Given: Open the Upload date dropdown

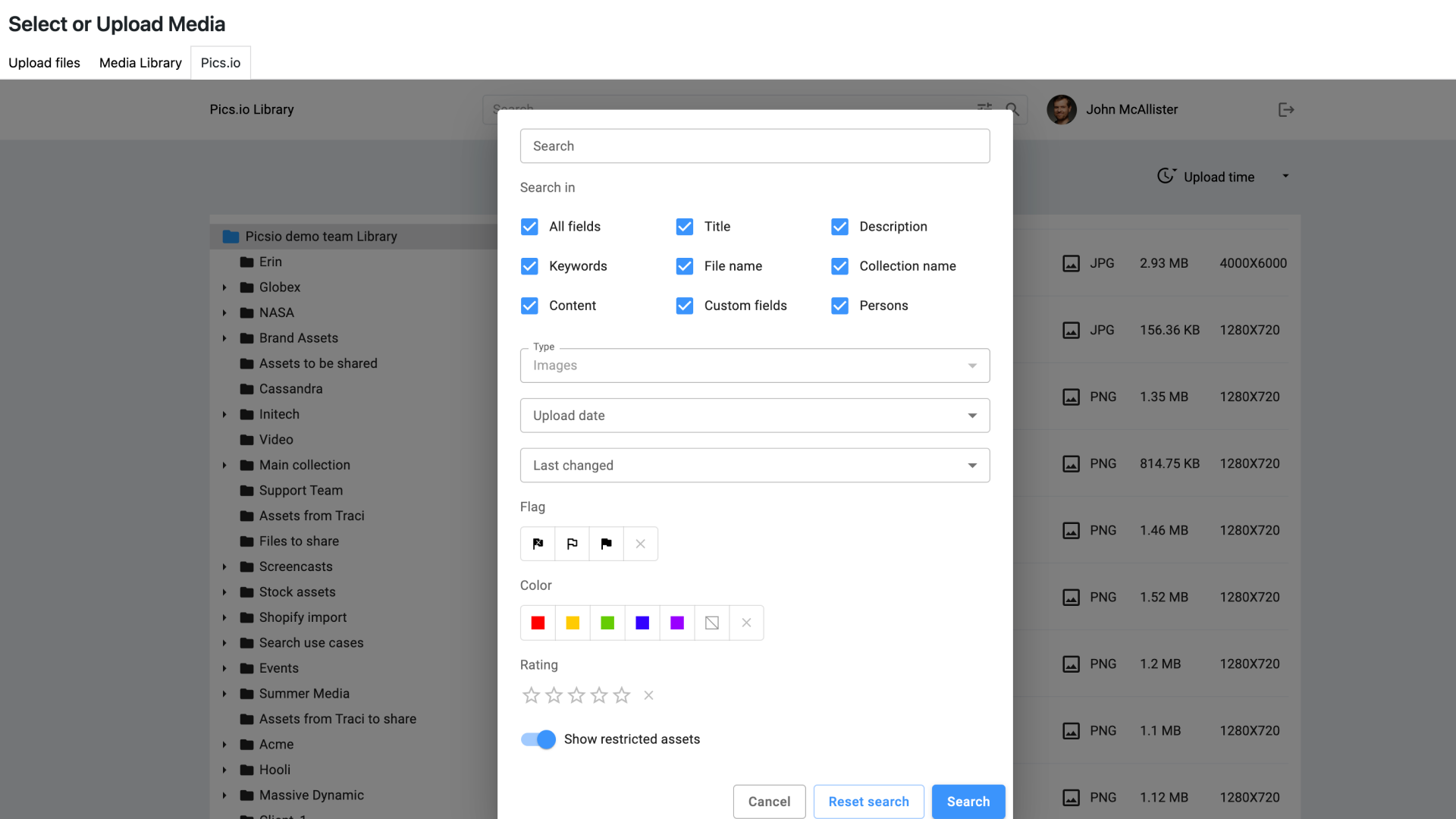Looking at the screenshot, I should 755,416.
